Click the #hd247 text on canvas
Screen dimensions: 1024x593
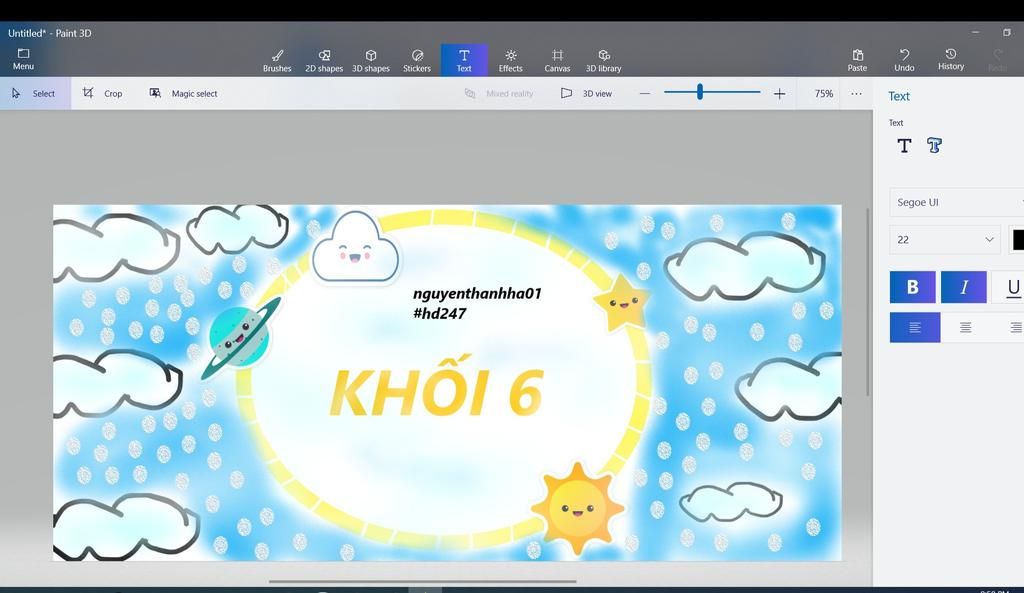pos(440,313)
